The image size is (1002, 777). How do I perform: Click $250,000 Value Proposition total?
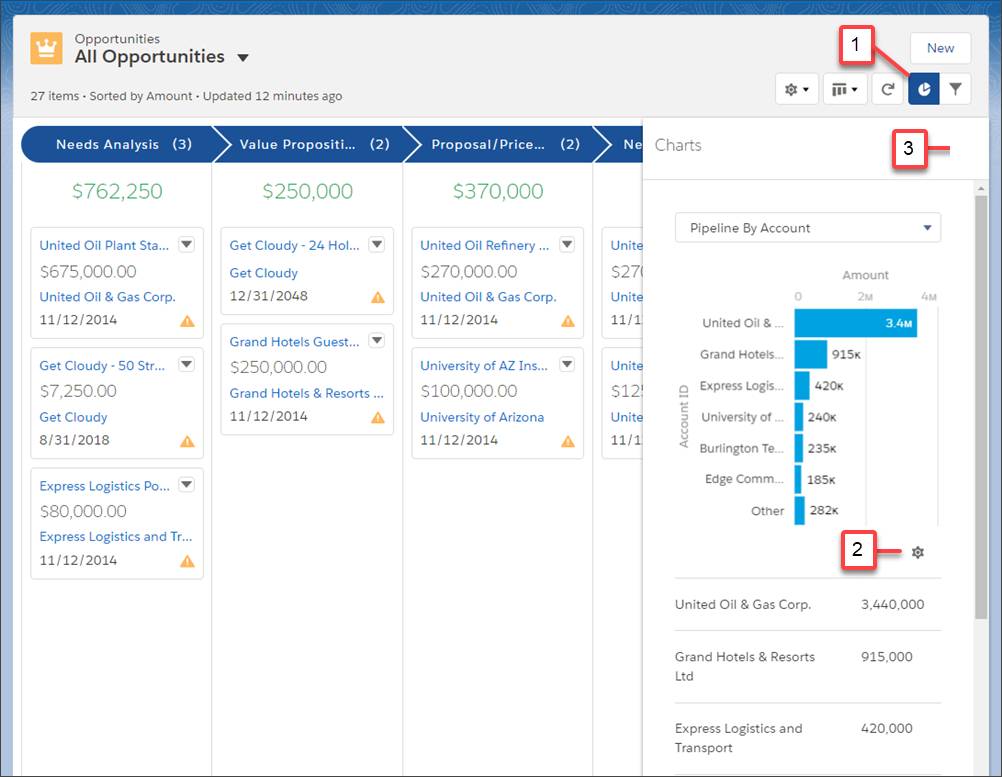(x=307, y=191)
